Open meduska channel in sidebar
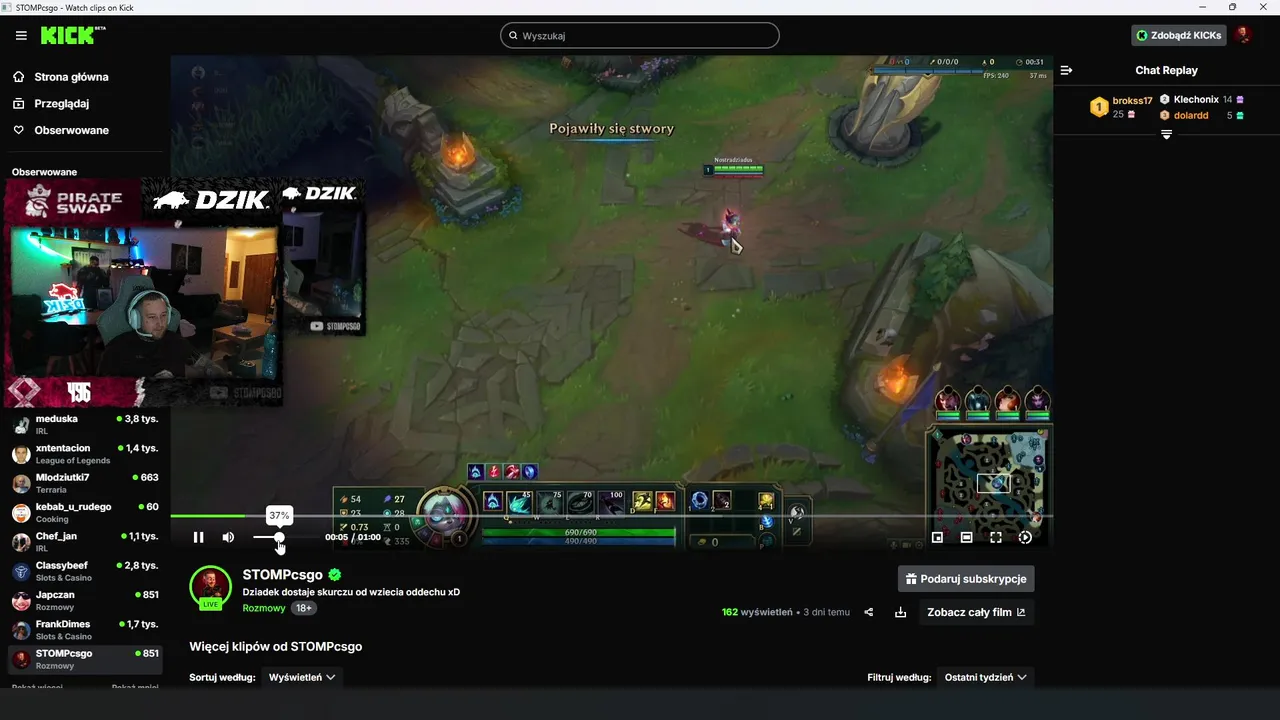This screenshot has height=720, width=1280. (x=85, y=424)
